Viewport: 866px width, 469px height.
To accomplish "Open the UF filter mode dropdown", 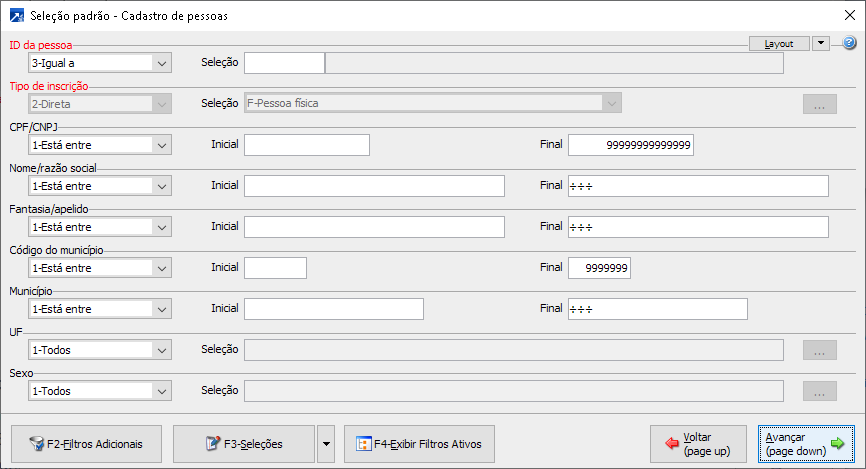I will click(162, 350).
